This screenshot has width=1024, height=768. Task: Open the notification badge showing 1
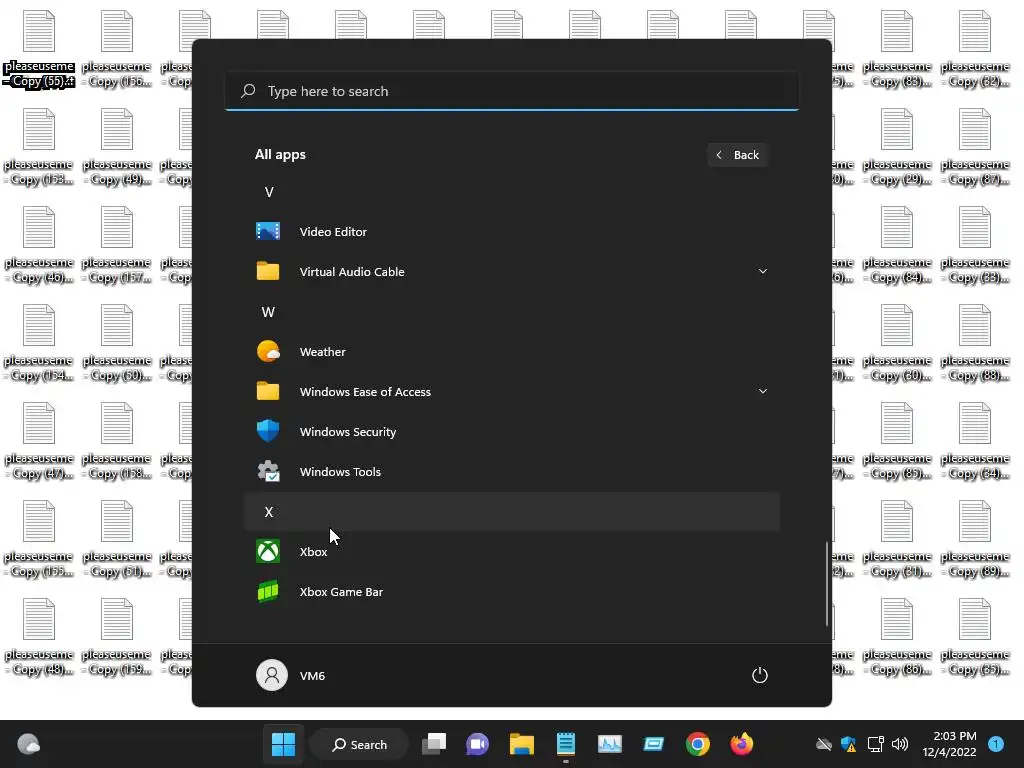995,744
